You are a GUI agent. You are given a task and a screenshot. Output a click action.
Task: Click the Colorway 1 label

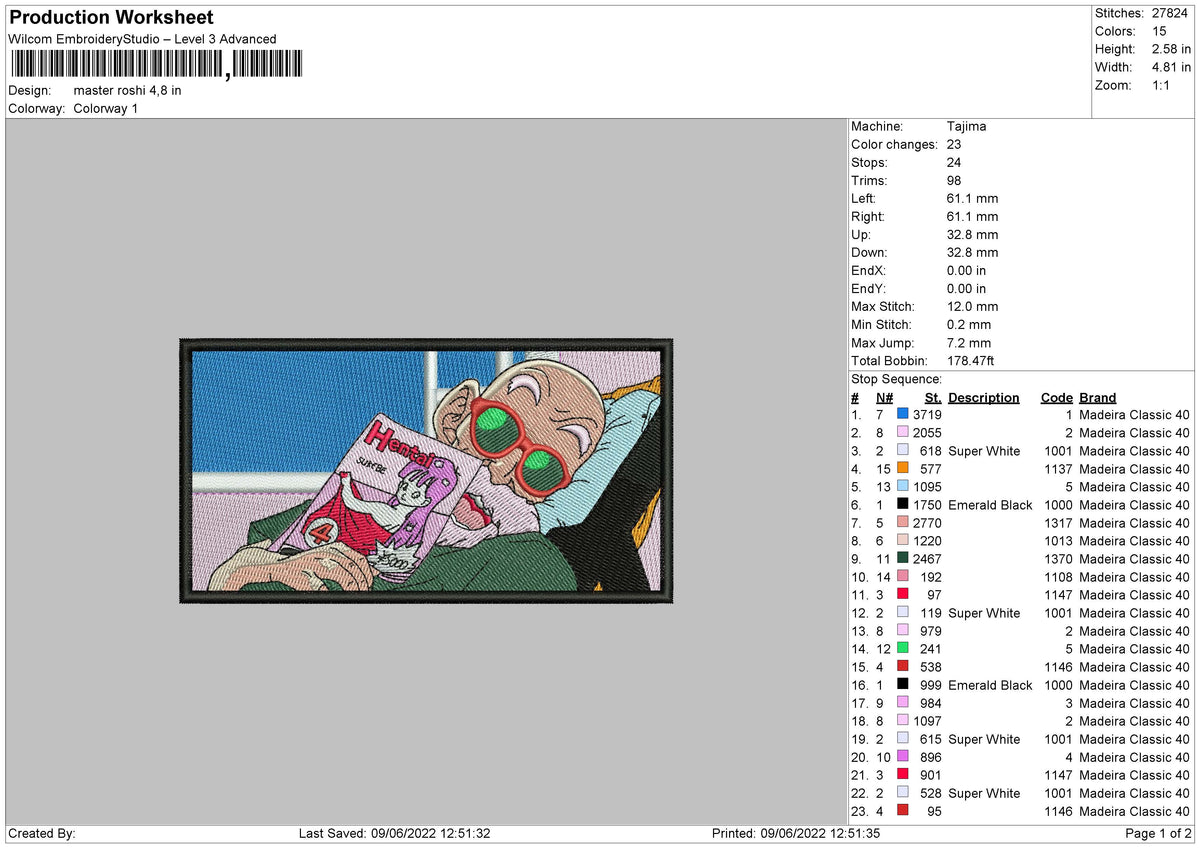coord(106,108)
